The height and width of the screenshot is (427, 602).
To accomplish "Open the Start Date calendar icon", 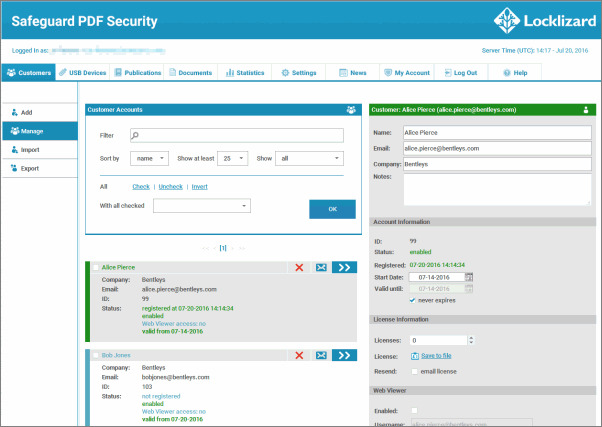I will (x=469, y=277).
